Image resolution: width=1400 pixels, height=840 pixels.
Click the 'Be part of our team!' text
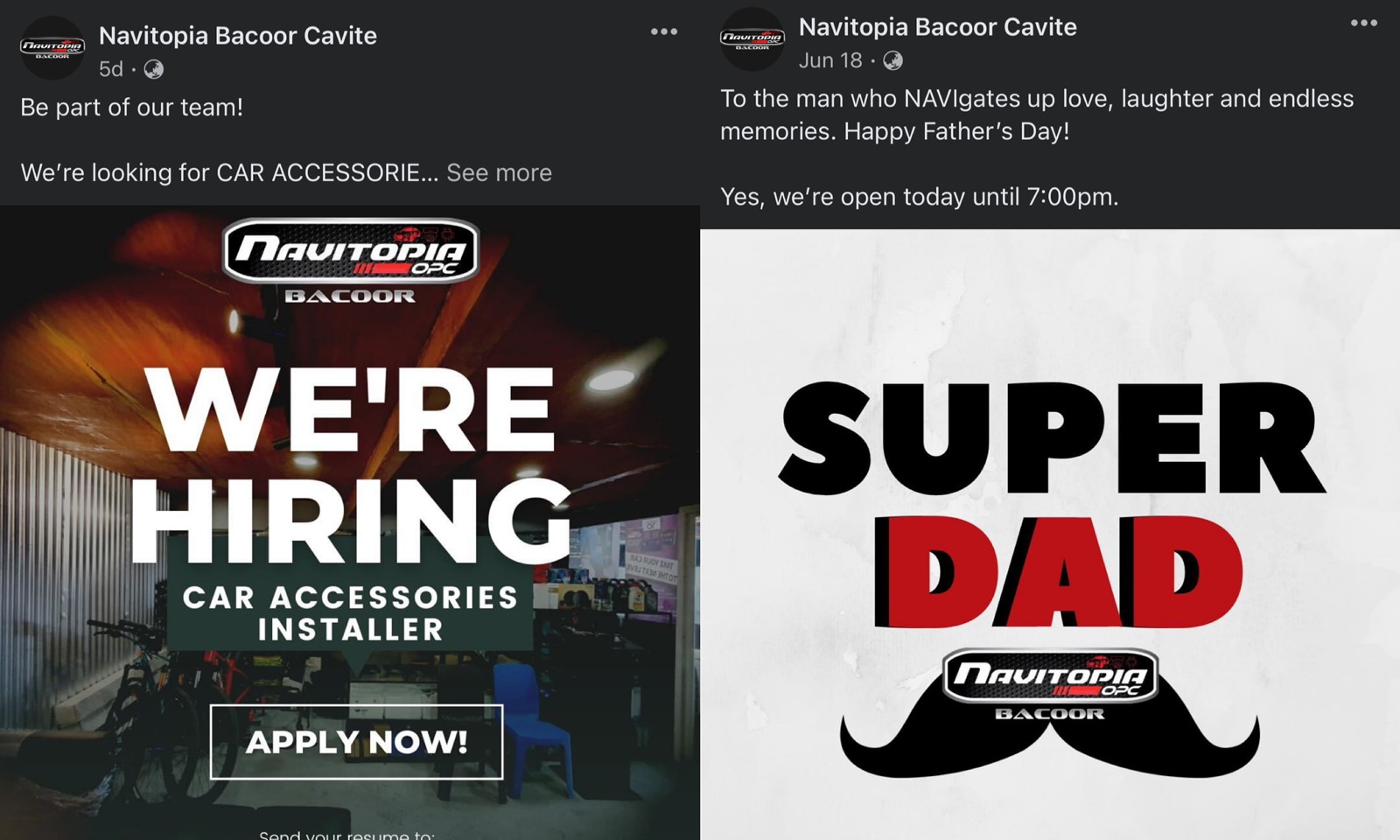[x=132, y=108]
